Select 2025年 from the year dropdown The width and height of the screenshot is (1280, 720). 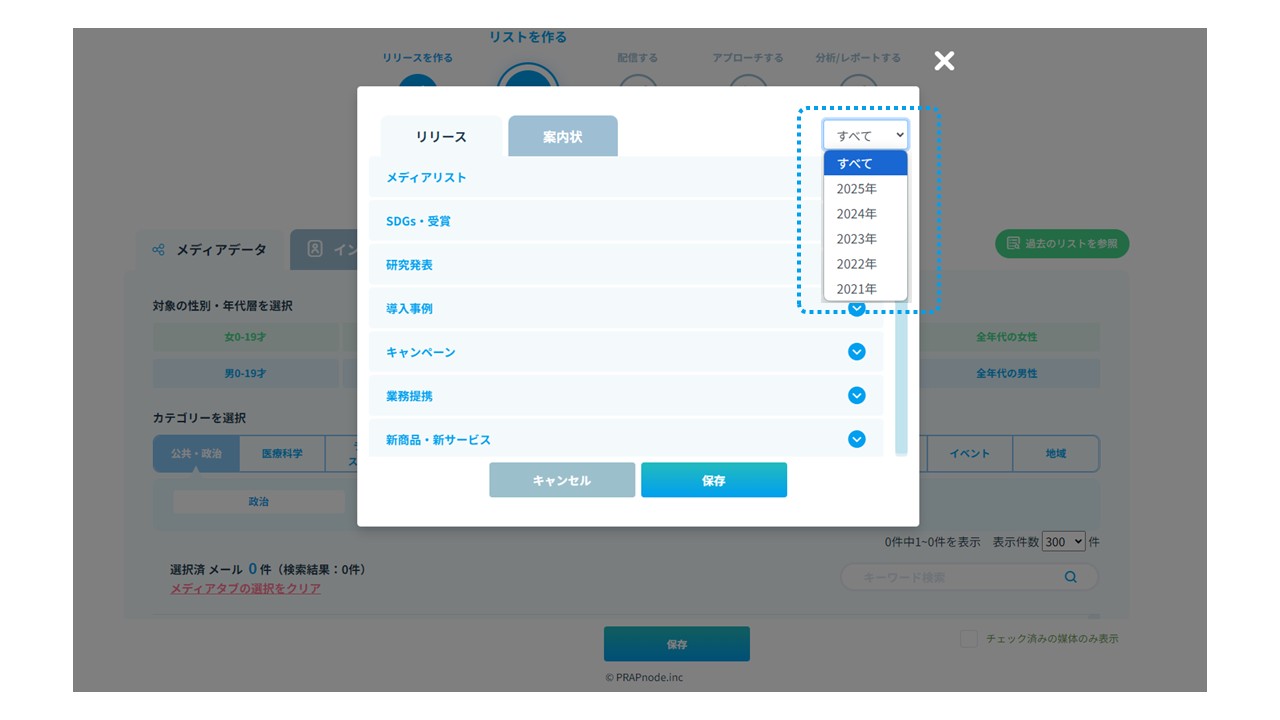[857, 189]
